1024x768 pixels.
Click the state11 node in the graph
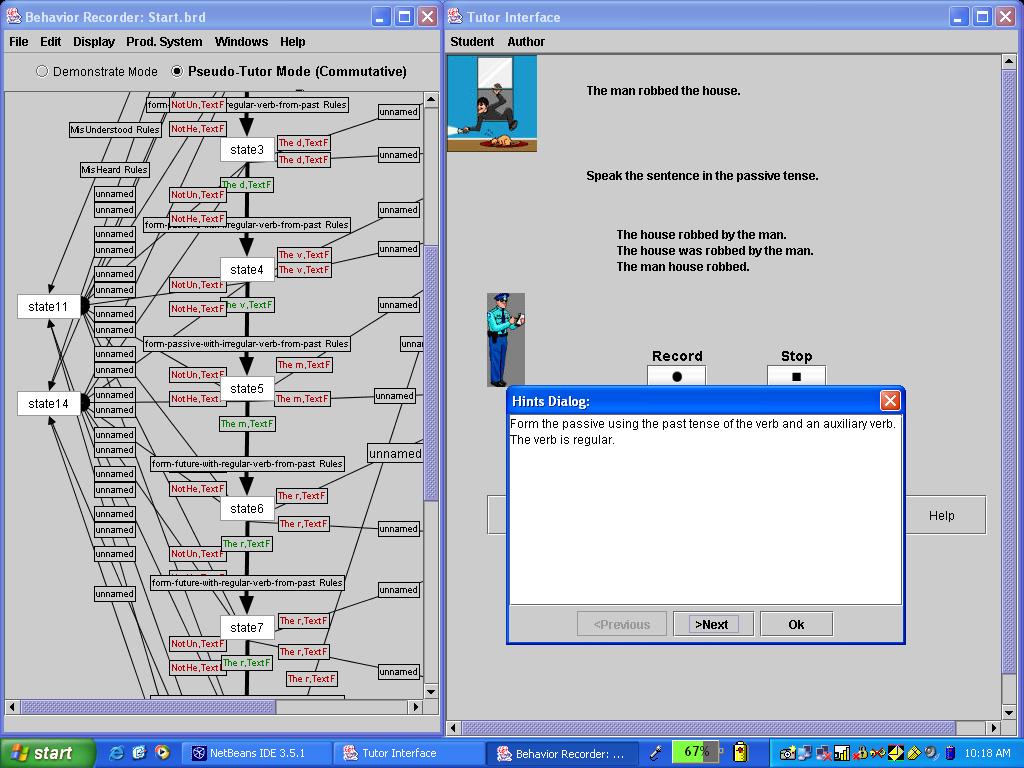48,307
